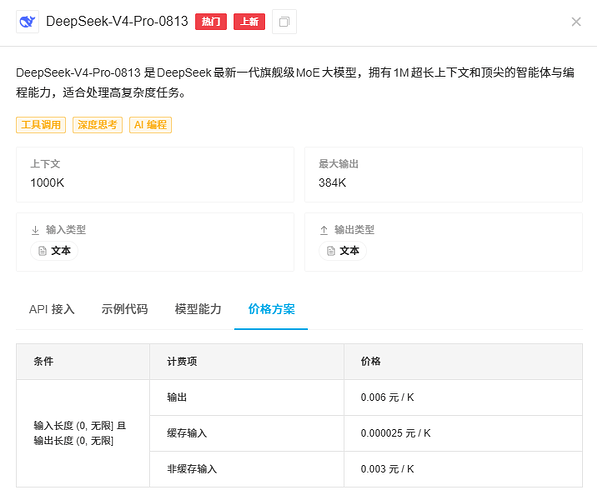Image resolution: width=597 pixels, height=500 pixels.
Task: Click the 0.000025 元 / K price
Action: 396,433
